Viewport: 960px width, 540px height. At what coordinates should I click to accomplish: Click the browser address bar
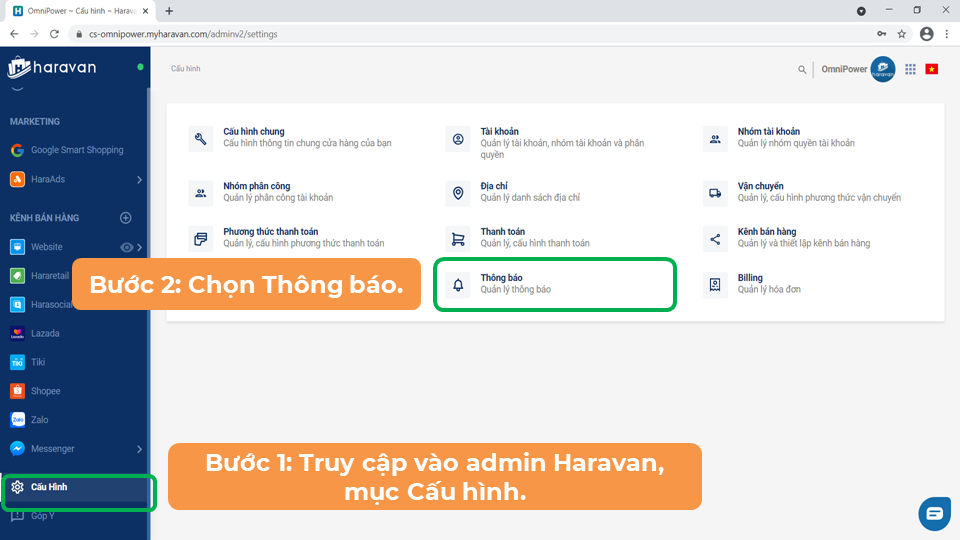pyautogui.click(x=450, y=34)
